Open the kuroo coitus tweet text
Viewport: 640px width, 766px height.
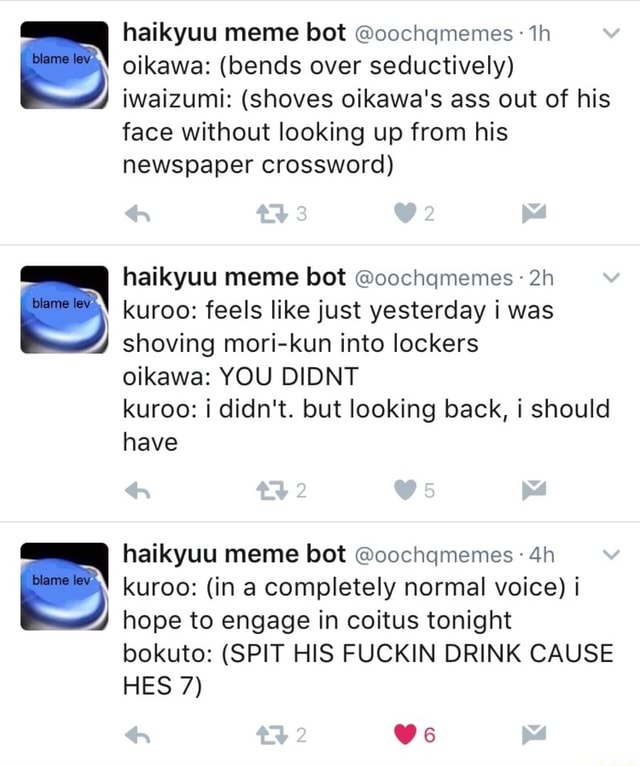click(367, 637)
